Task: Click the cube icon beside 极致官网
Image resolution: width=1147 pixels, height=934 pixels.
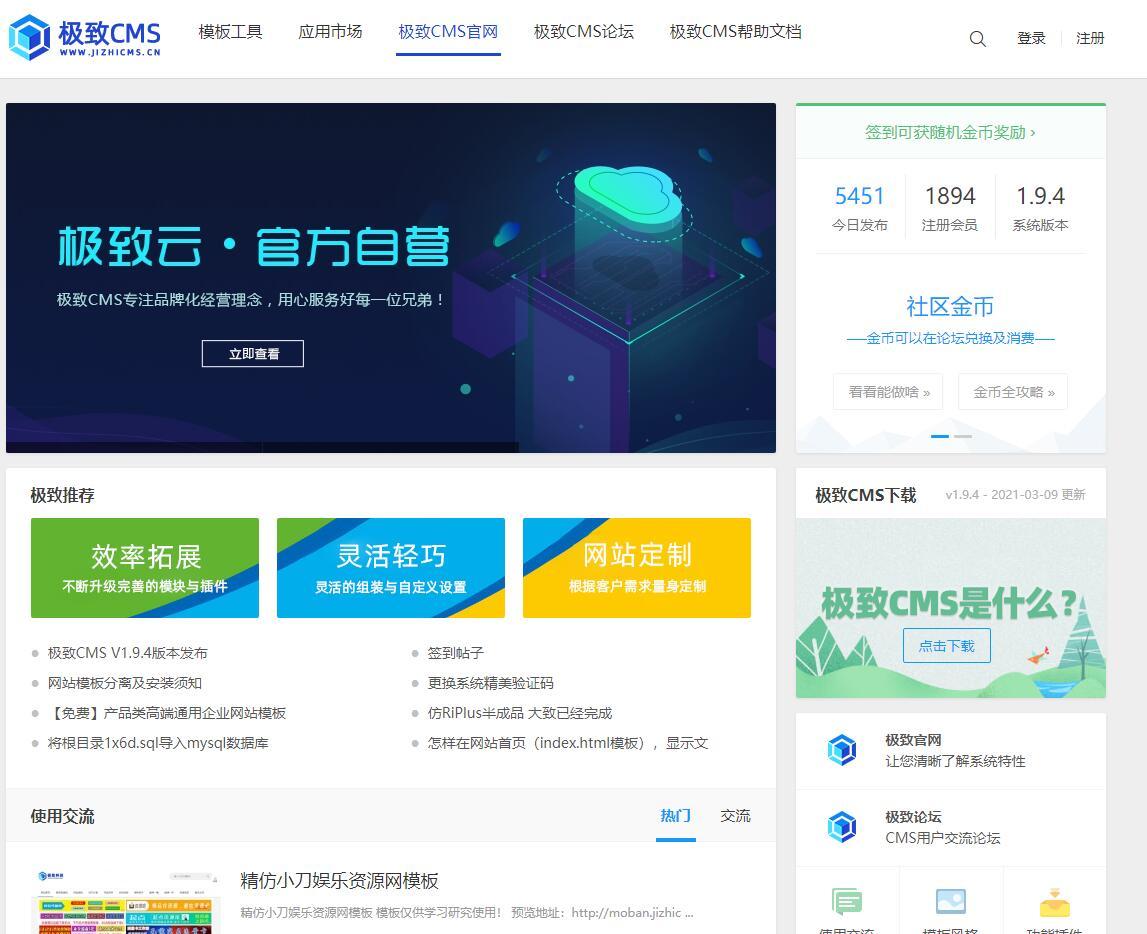Action: (842, 750)
